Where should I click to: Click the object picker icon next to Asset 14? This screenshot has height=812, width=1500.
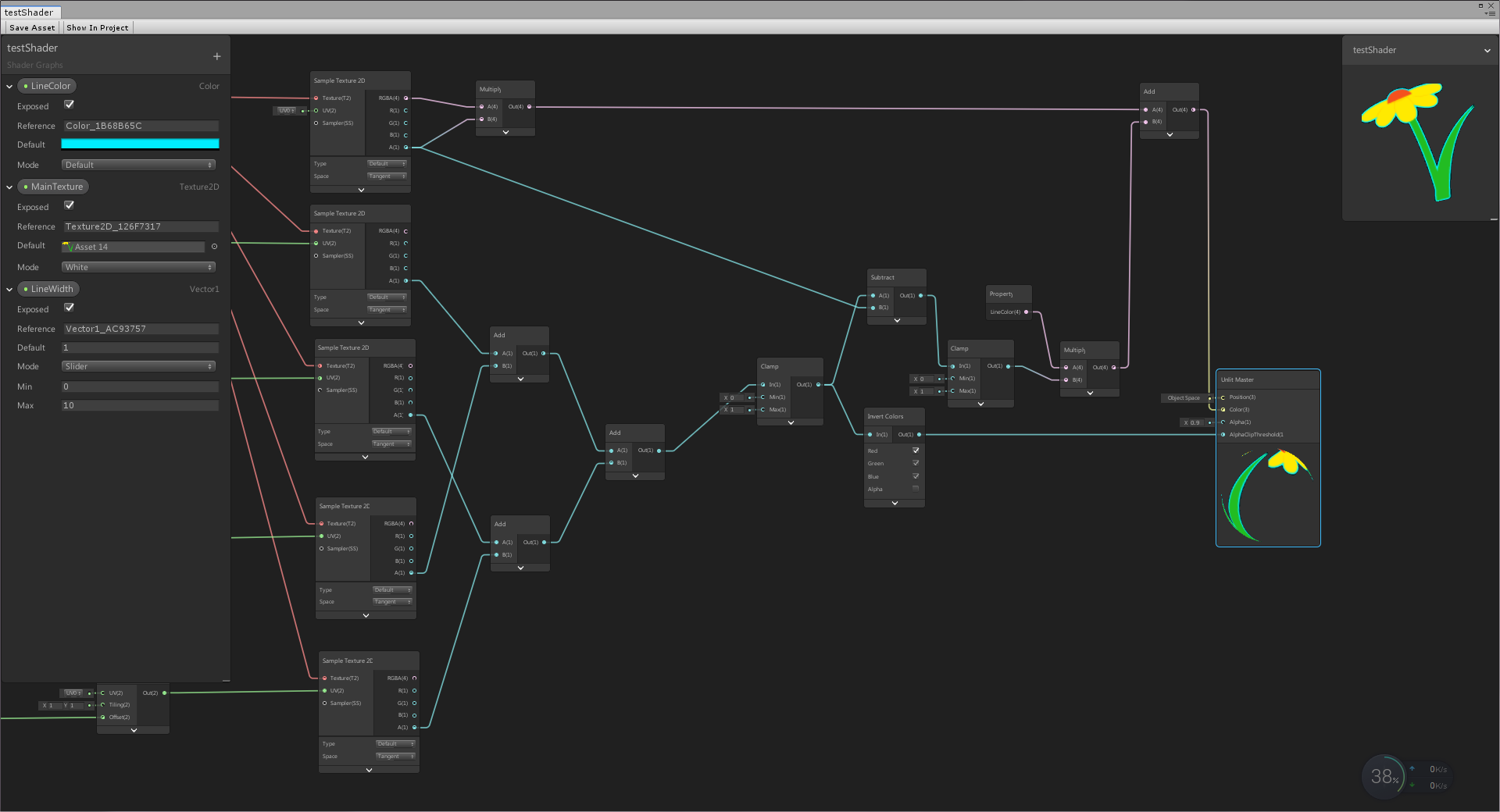tap(213, 246)
